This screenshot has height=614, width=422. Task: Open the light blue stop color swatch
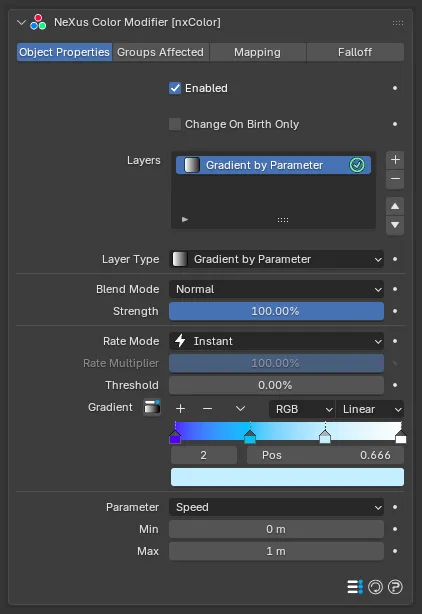287,477
